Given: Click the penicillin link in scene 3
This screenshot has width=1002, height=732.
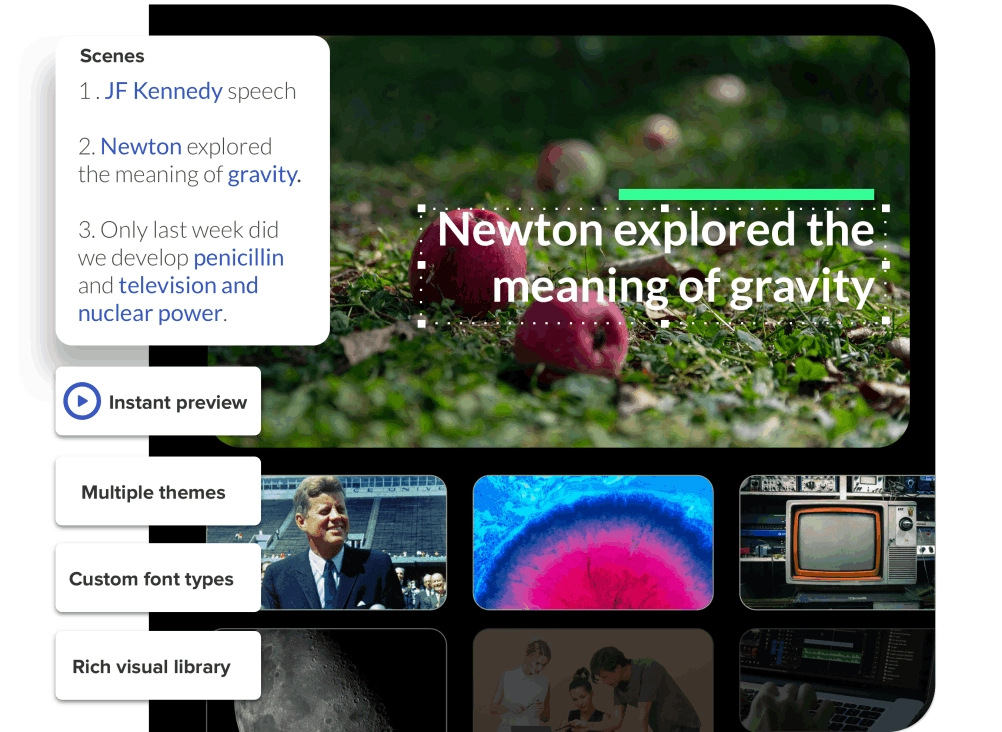Looking at the screenshot, I should pos(238,257).
